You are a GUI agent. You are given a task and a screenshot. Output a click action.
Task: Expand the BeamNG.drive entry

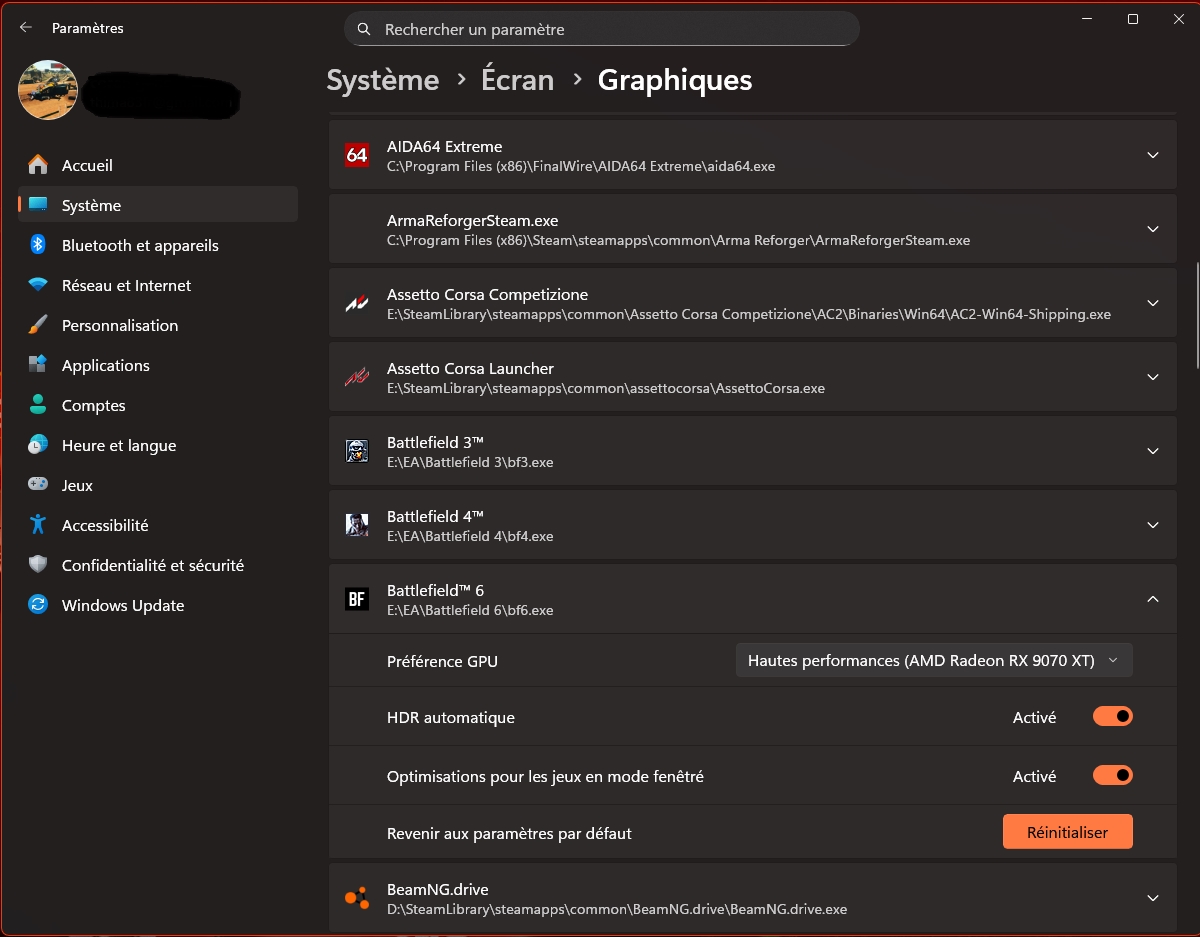1152,898
